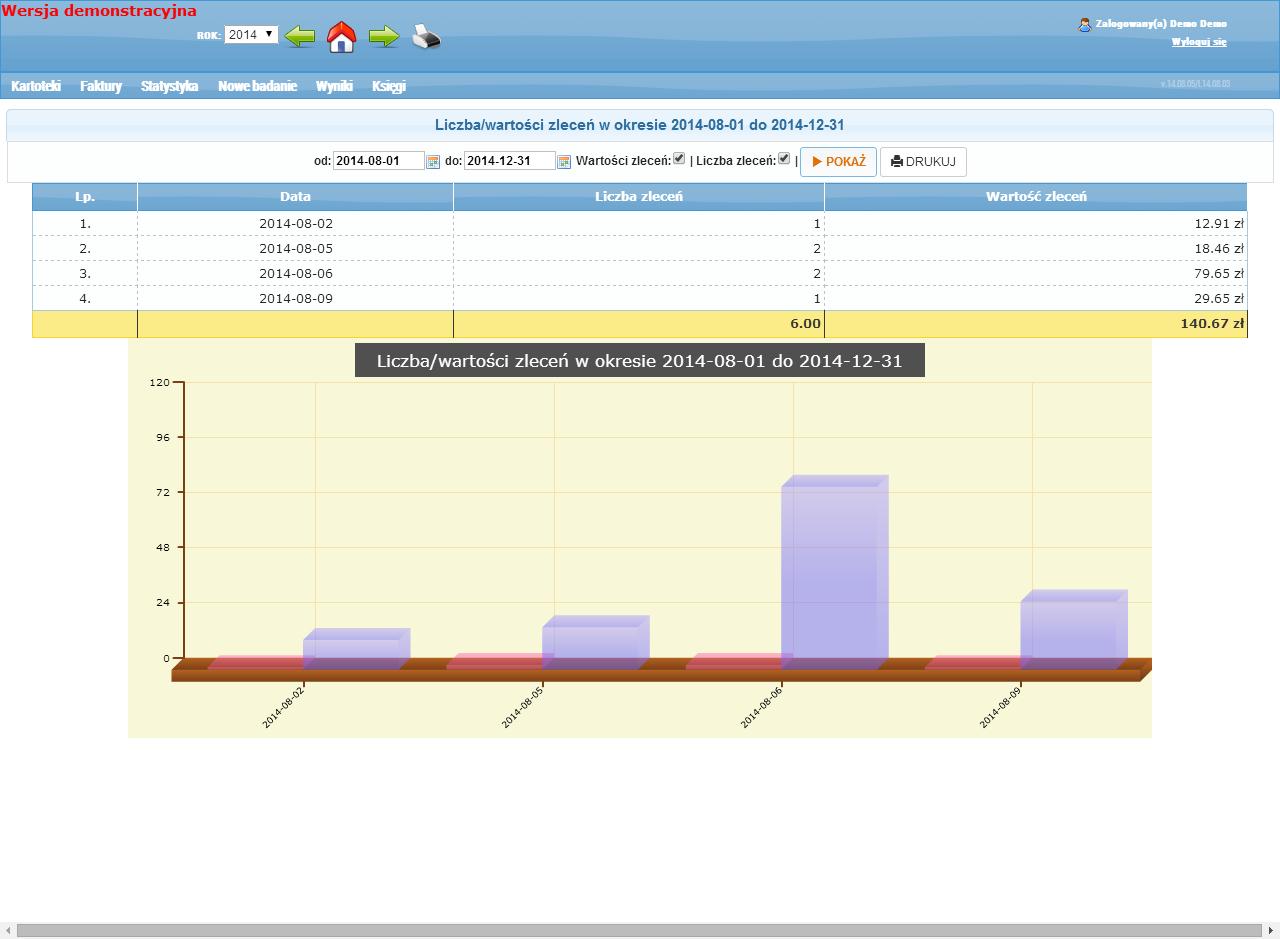Click the logged-in user avatar icon
Screen dimensions: 1280x939
(x=1084, y=24)
